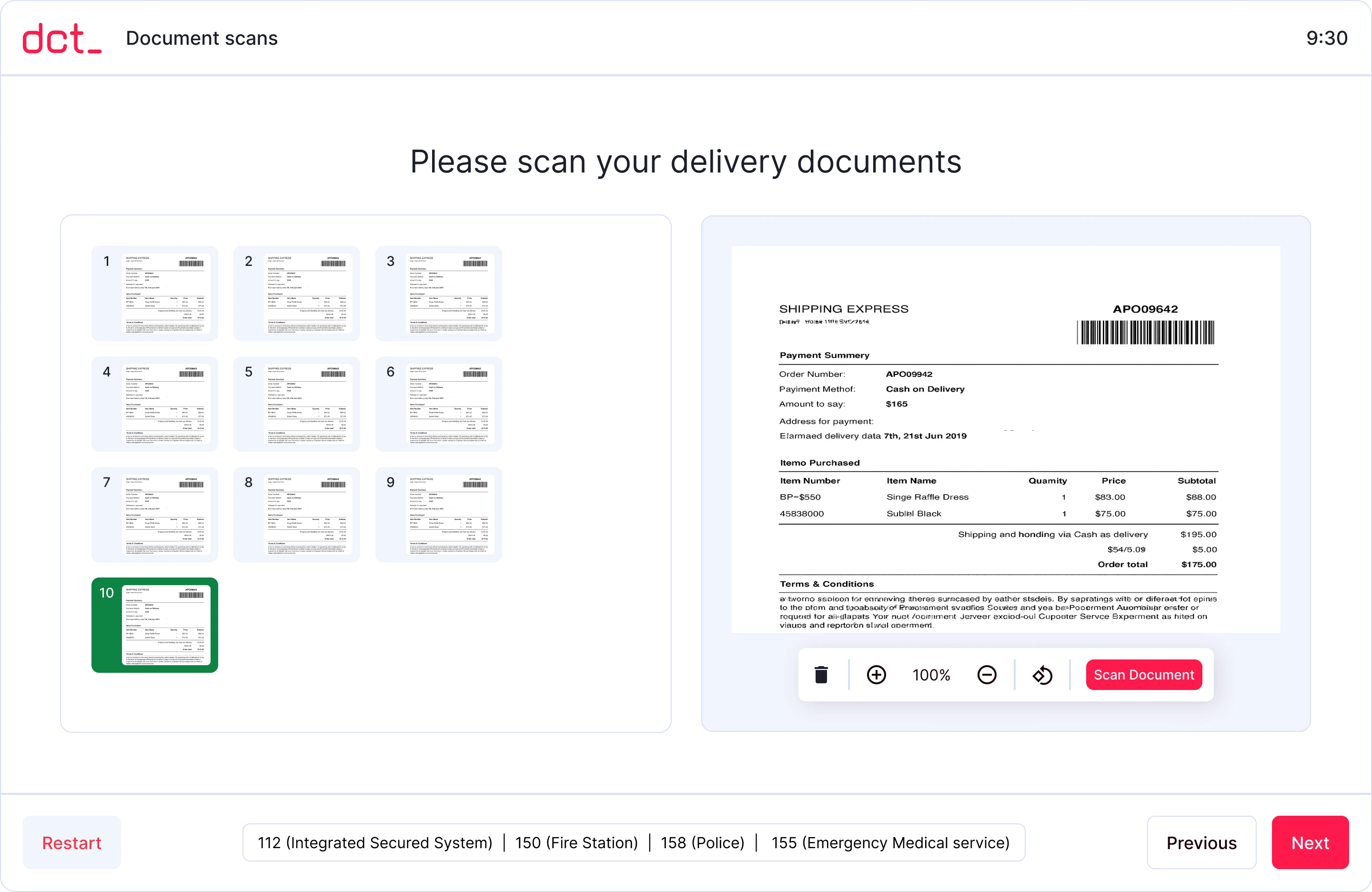The height and width of the screenshot is (892, 1372).
Task: Click the highlighted thumbnail number 10
Action: 154,625
